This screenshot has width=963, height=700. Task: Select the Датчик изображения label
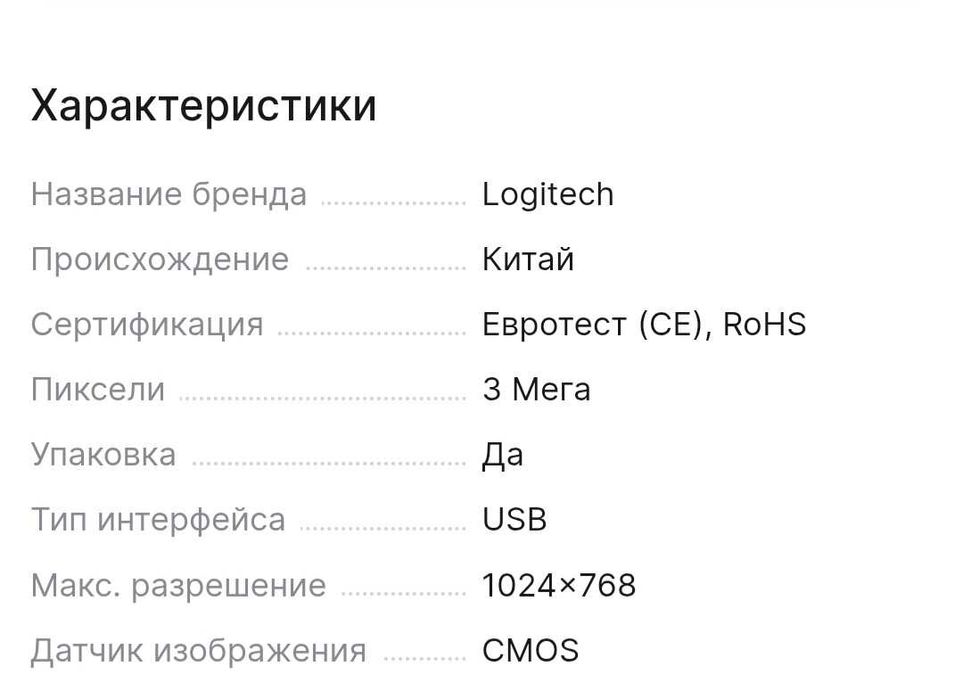point(198,651)
